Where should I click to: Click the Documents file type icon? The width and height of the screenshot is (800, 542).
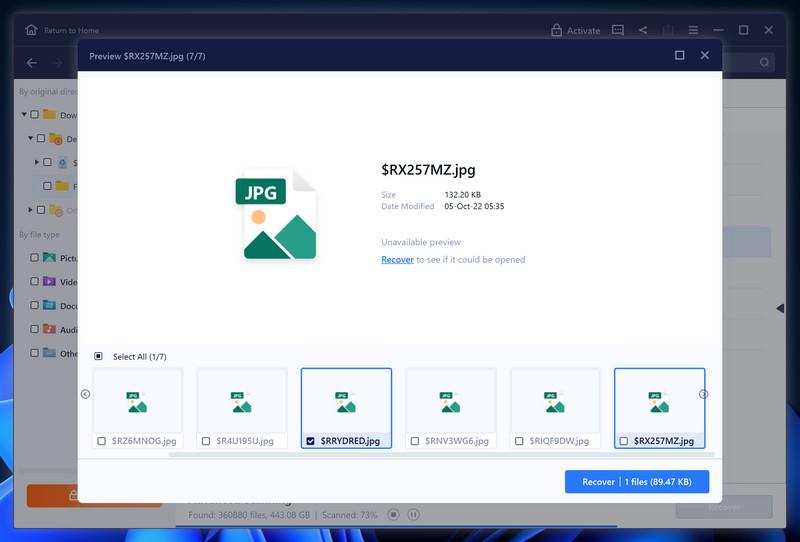(x=49, y=305)
